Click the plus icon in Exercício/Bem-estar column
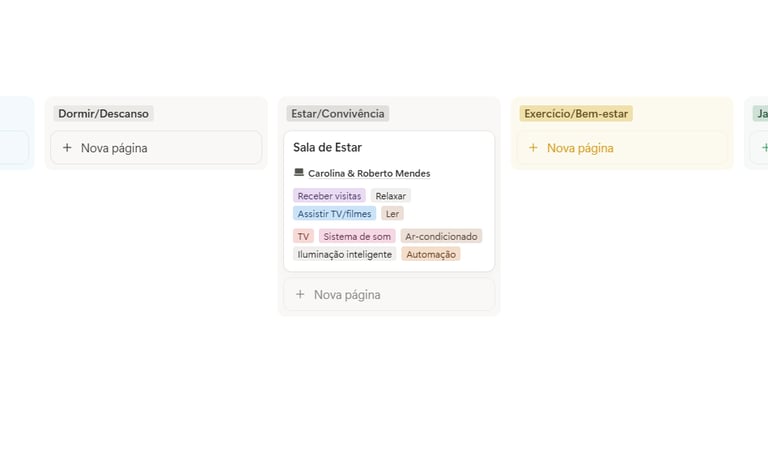 533,148
